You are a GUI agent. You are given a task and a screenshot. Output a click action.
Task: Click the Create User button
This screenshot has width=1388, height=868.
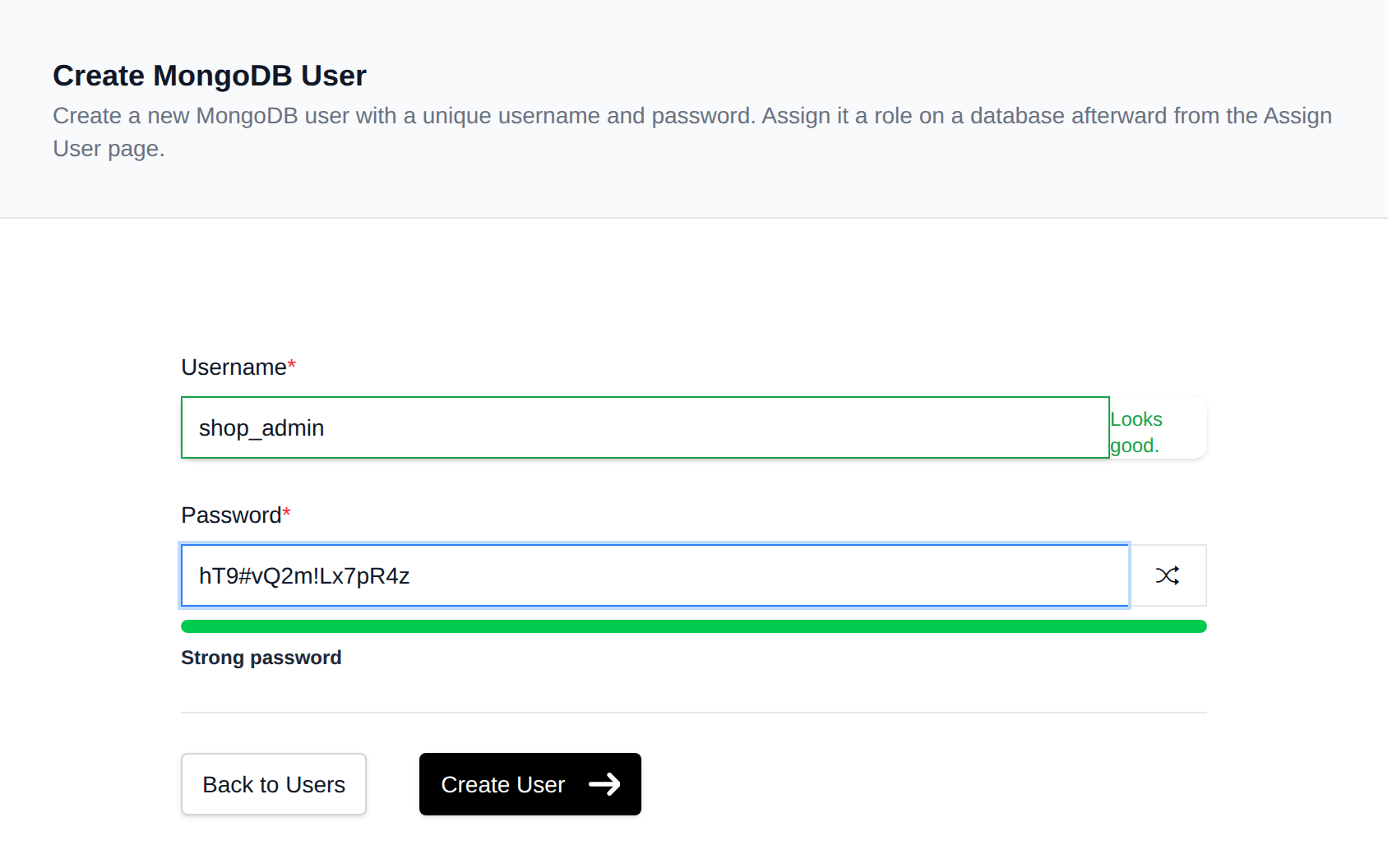point(530,784)
